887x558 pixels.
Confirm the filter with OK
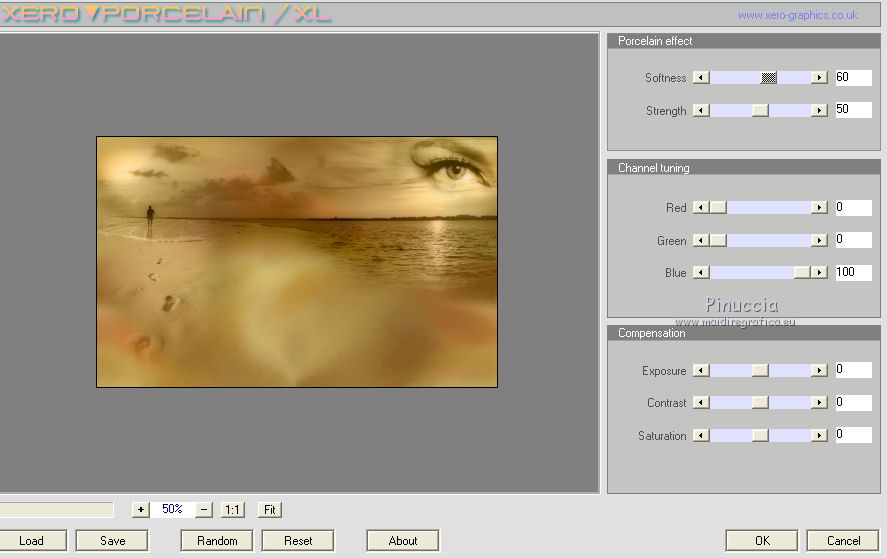pos(762,540)
